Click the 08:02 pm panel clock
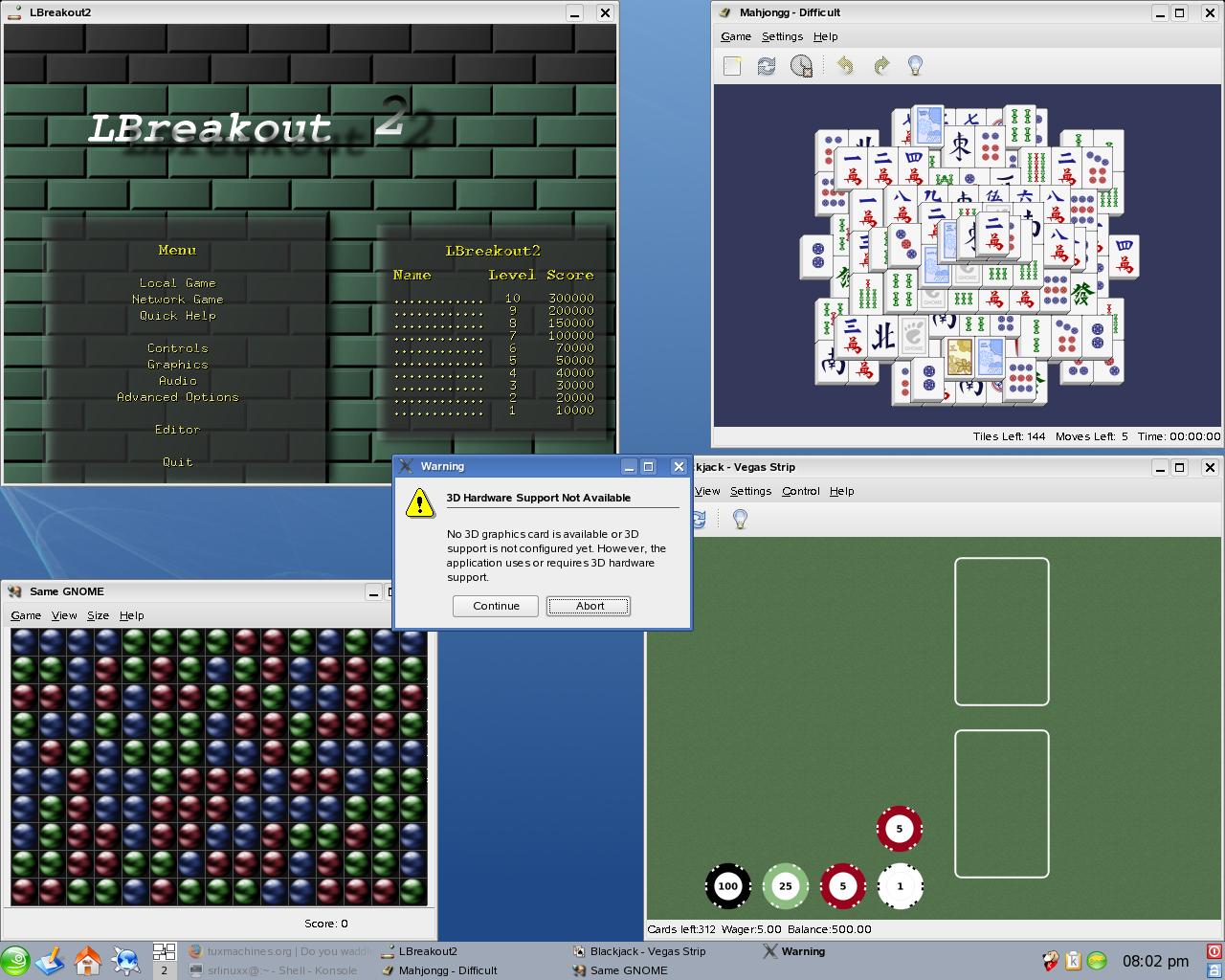This screenshot has width=1225, height=980. pyautogui.click(x=1156, y=961)
